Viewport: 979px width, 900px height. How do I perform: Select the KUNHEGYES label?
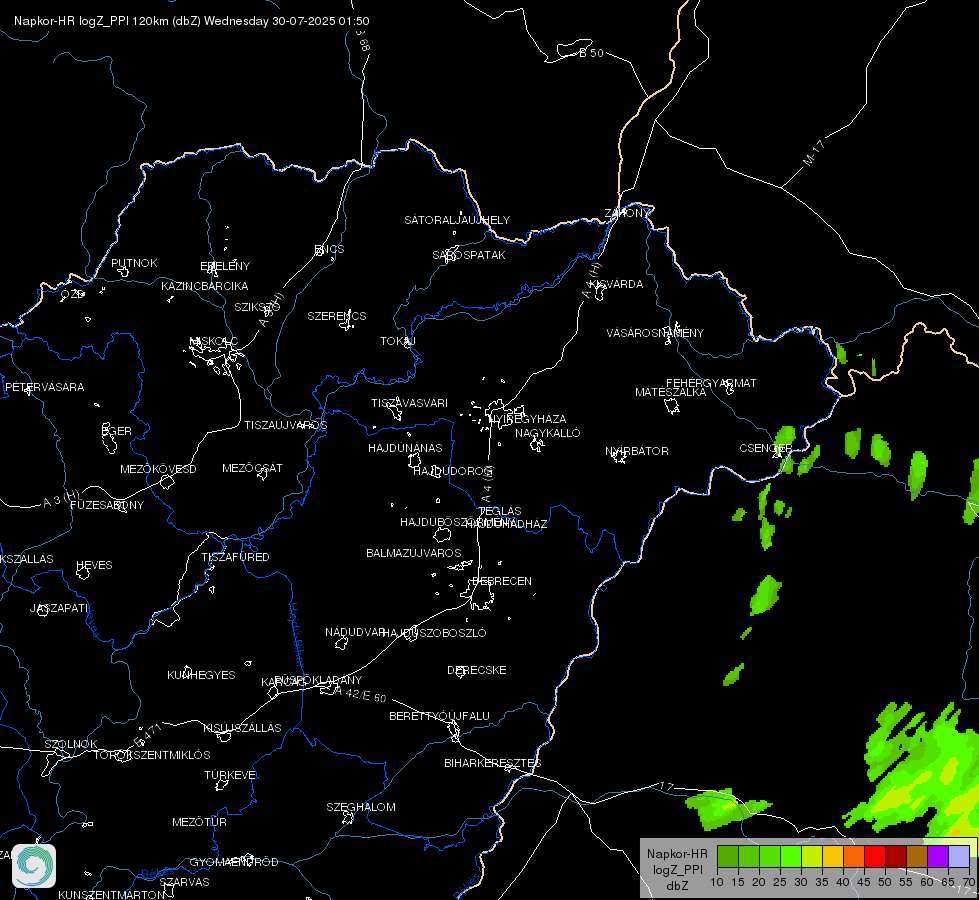tap(201, 675)
